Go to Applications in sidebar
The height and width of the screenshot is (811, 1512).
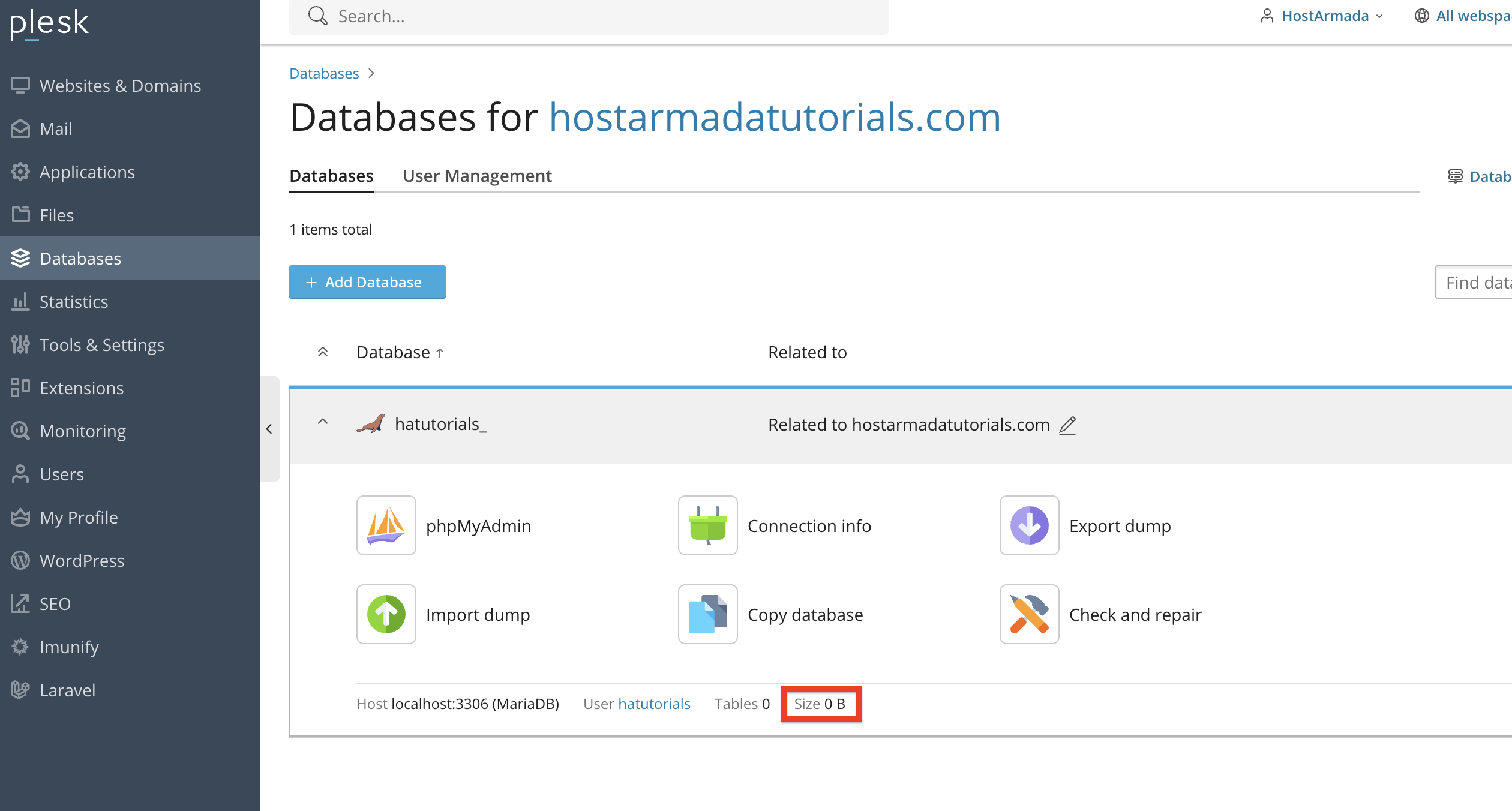coord(130,172)
